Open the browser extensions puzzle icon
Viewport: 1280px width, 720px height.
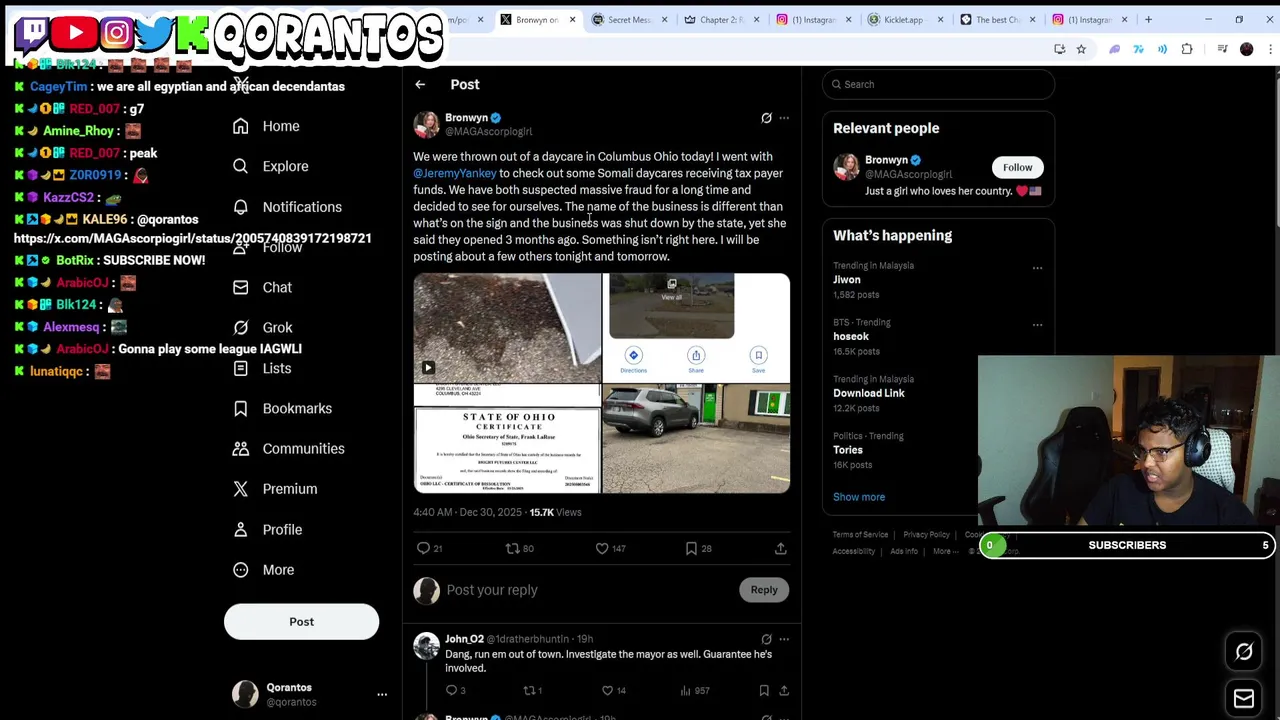1187,49
